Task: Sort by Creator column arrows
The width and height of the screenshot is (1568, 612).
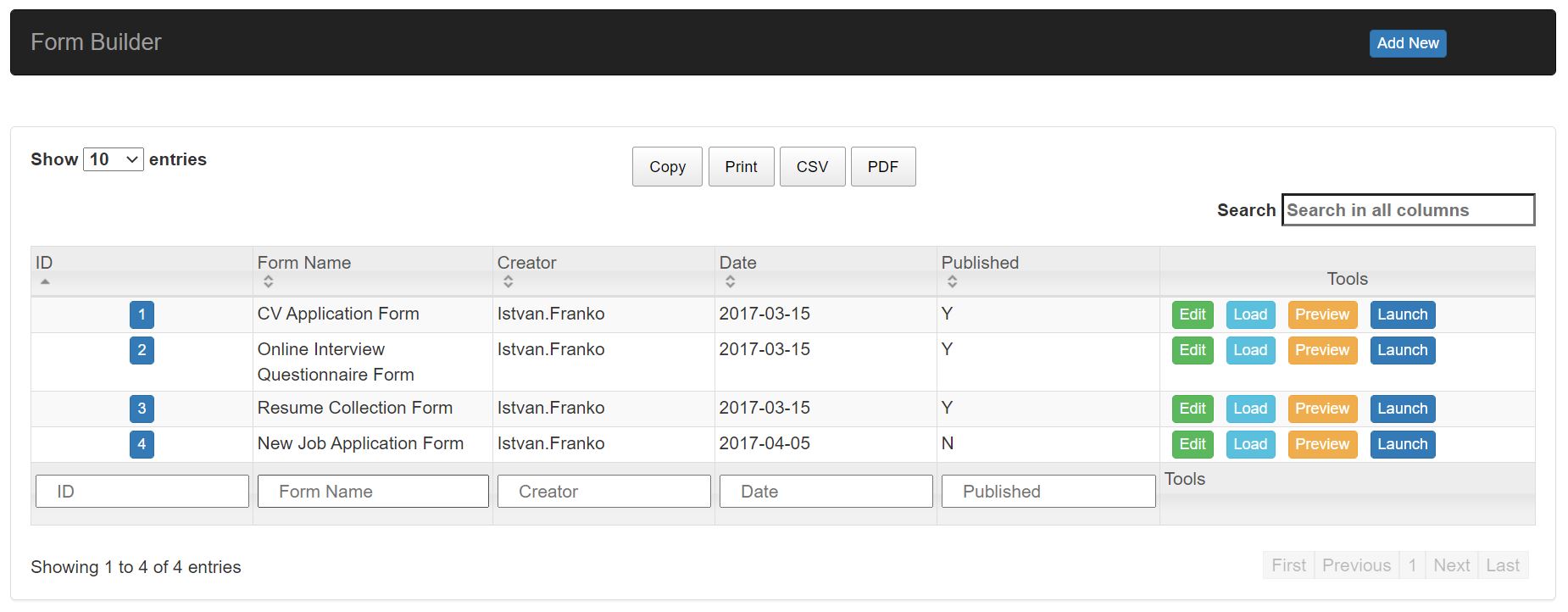Action: pyautogui.click(x=508, y=281)
